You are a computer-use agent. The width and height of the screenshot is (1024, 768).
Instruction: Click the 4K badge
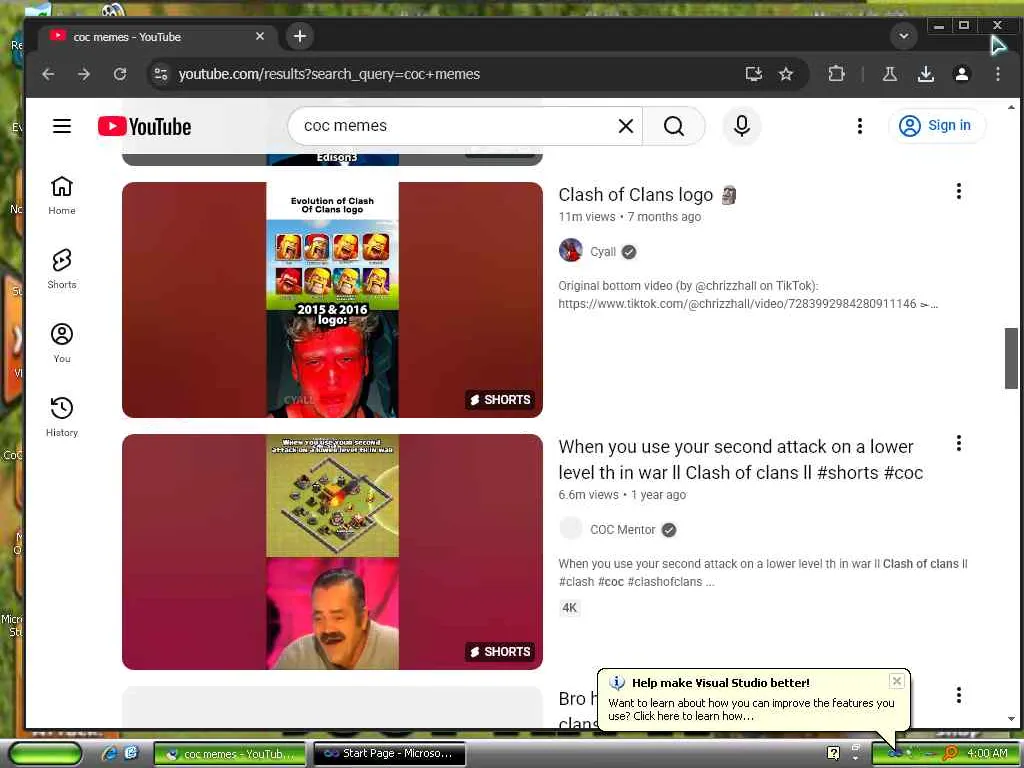[x=569, y=607]
